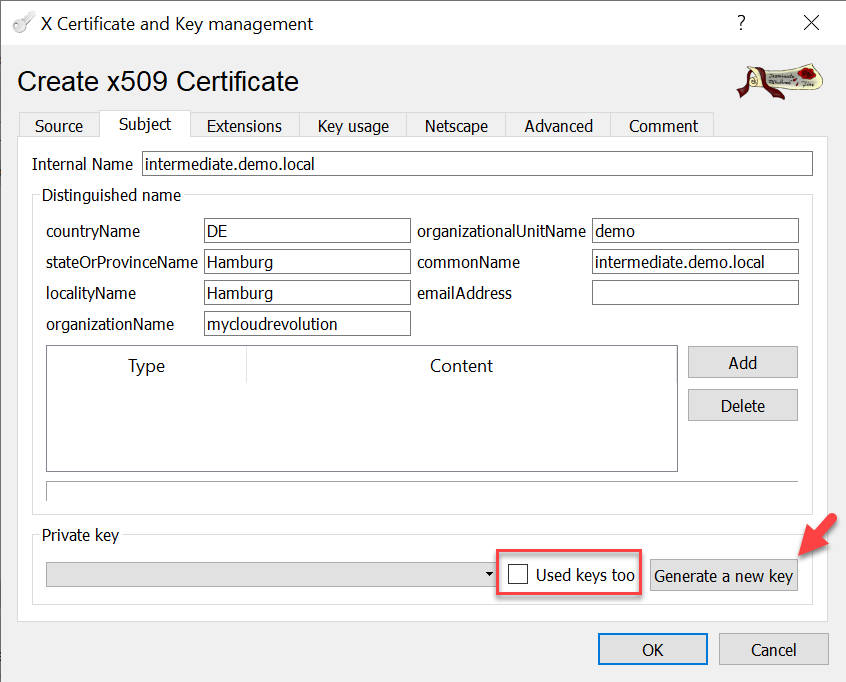Click the Delete button
This screenshot has height=682, width=846.
tap(742, 406)
